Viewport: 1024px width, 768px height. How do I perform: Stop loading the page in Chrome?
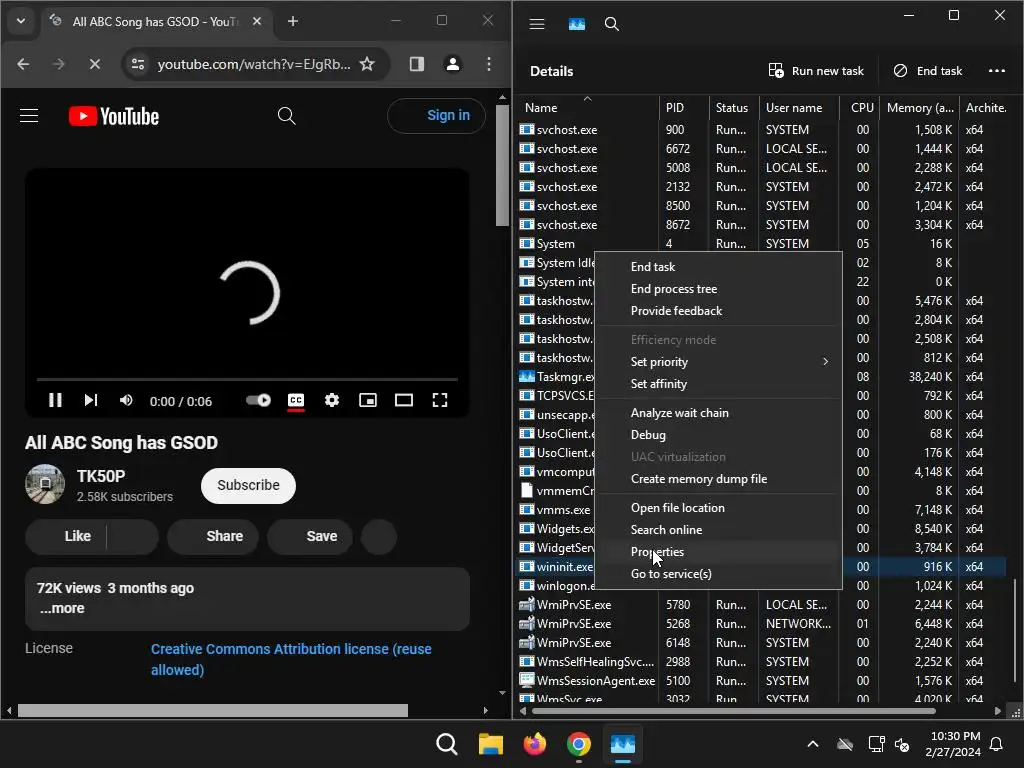pos(95,64)
